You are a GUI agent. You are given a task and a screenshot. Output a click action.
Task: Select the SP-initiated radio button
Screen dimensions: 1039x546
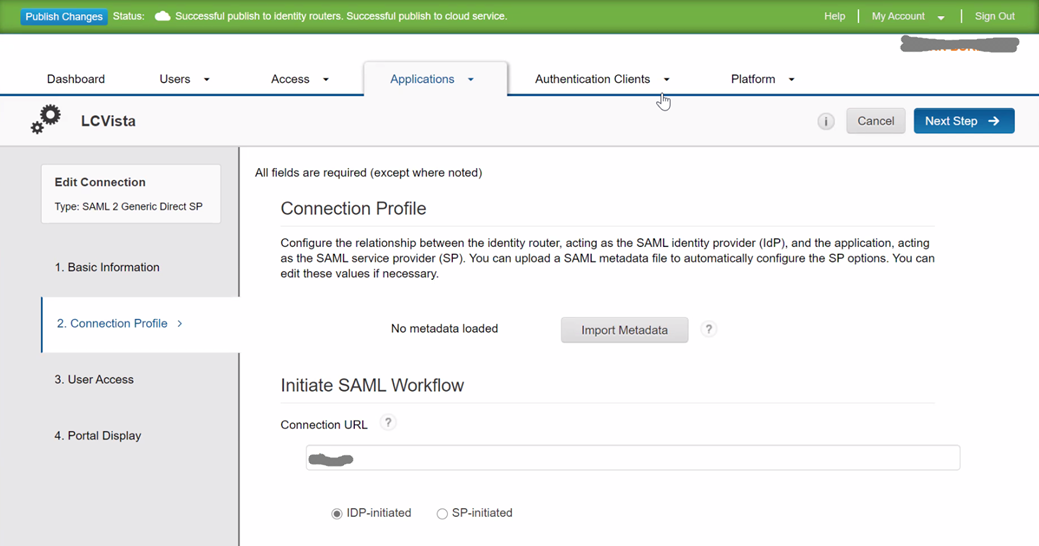[x=442, y=514]
